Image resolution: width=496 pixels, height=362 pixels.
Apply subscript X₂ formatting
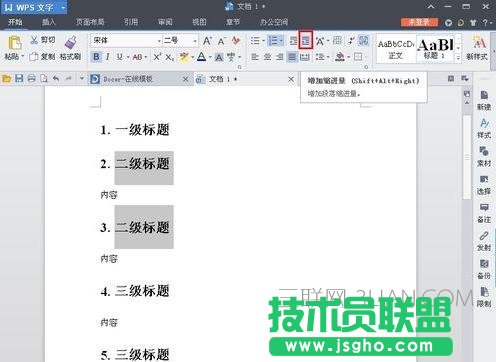tap(169, 57)
